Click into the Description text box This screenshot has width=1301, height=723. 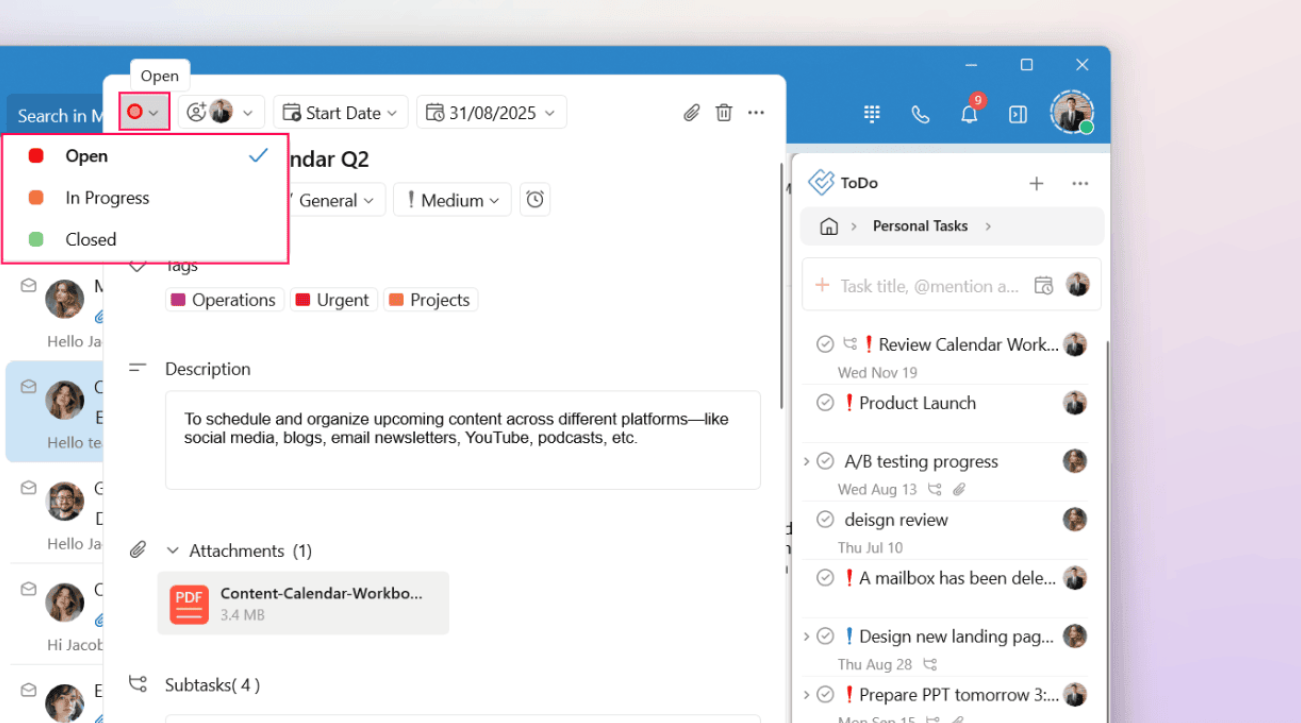coord(463,440)
